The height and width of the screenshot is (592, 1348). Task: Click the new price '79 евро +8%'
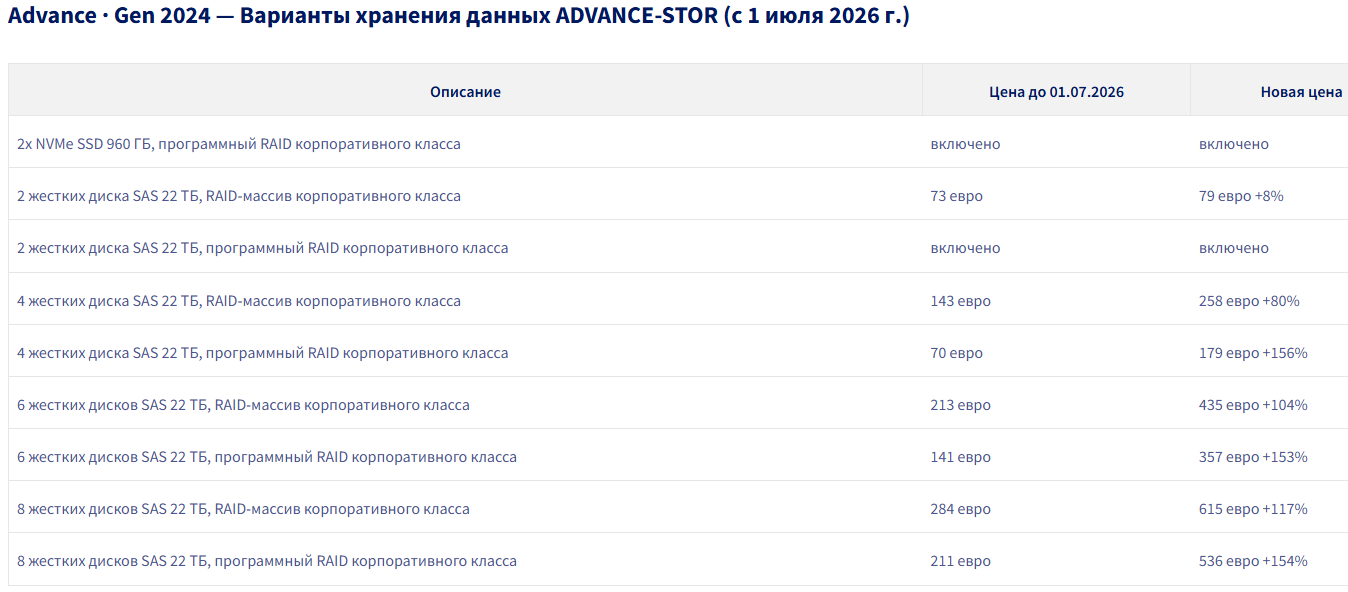click(x=1241, y=196)
